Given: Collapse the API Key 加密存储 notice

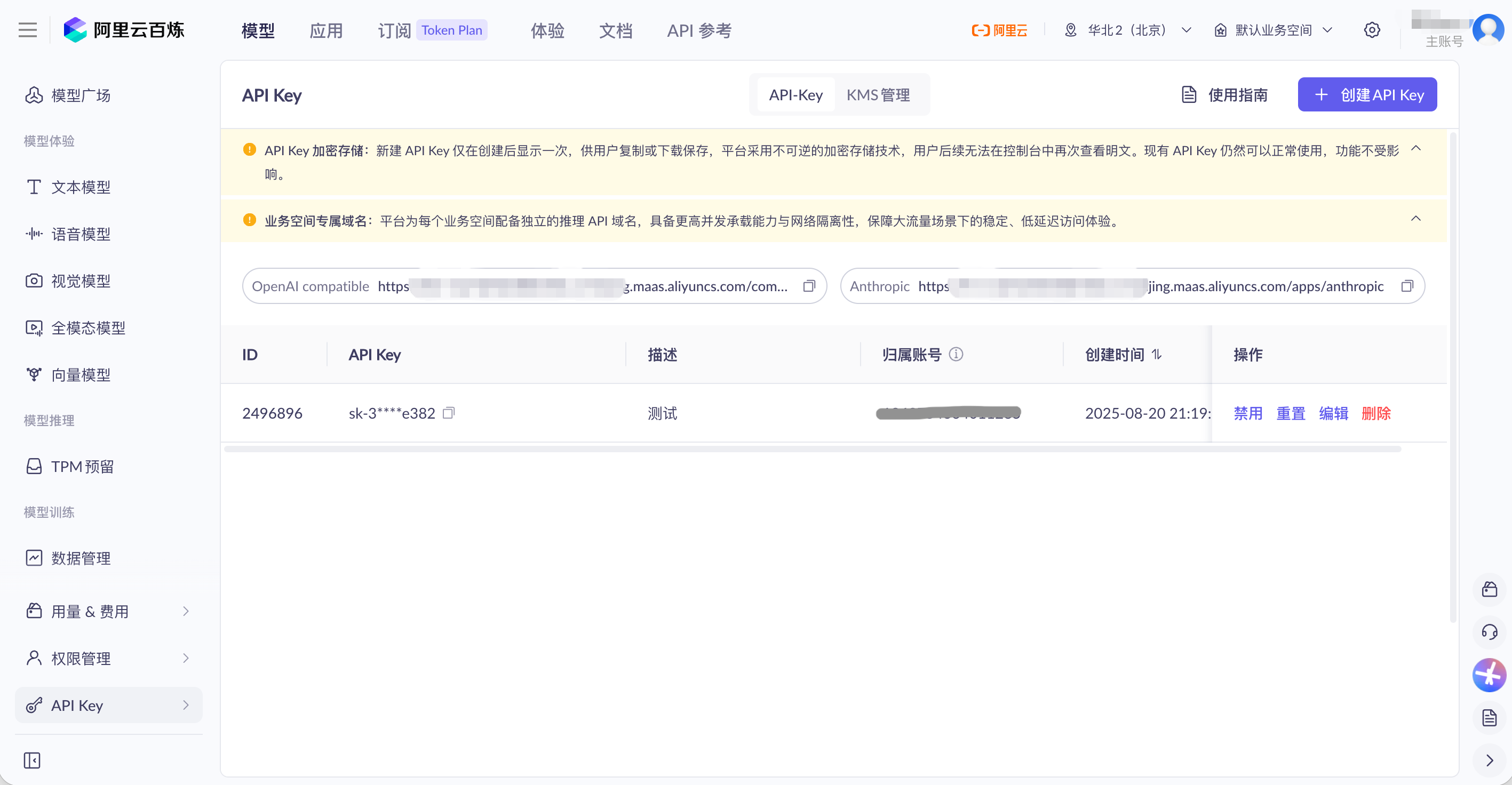Looking at the screenshot, I should pos(1416,148).
